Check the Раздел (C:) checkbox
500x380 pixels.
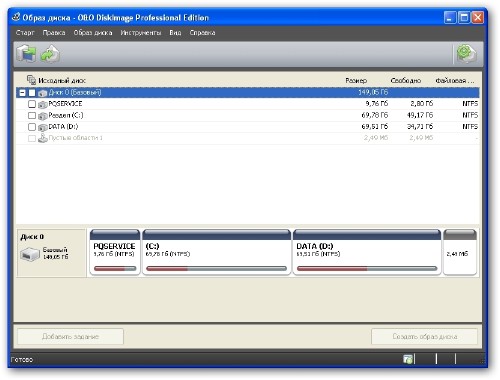pos(32,115)
